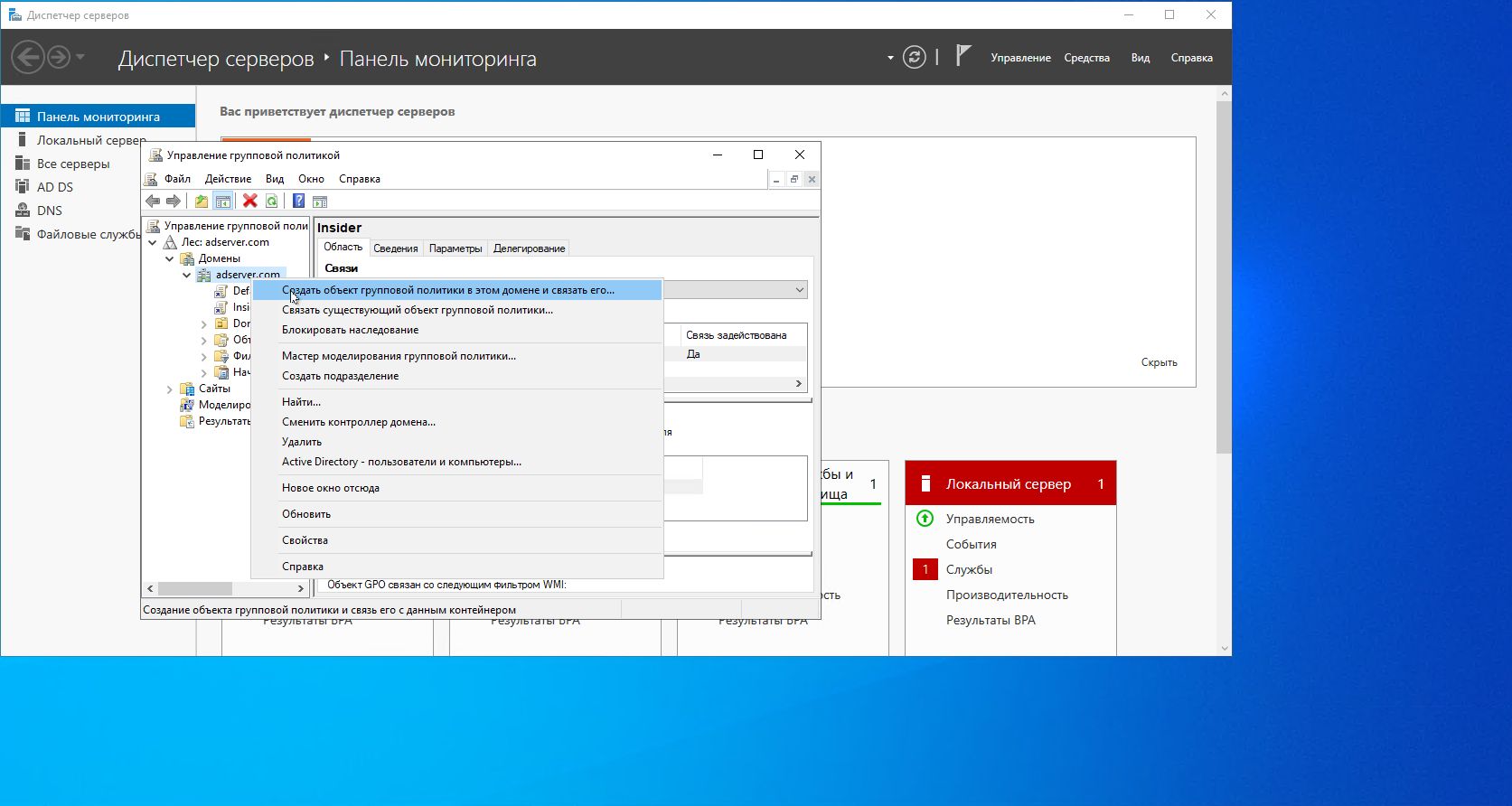The image size is (1512, 806).
Task: Click the notifications flag icon
Action: pos(963,57)
